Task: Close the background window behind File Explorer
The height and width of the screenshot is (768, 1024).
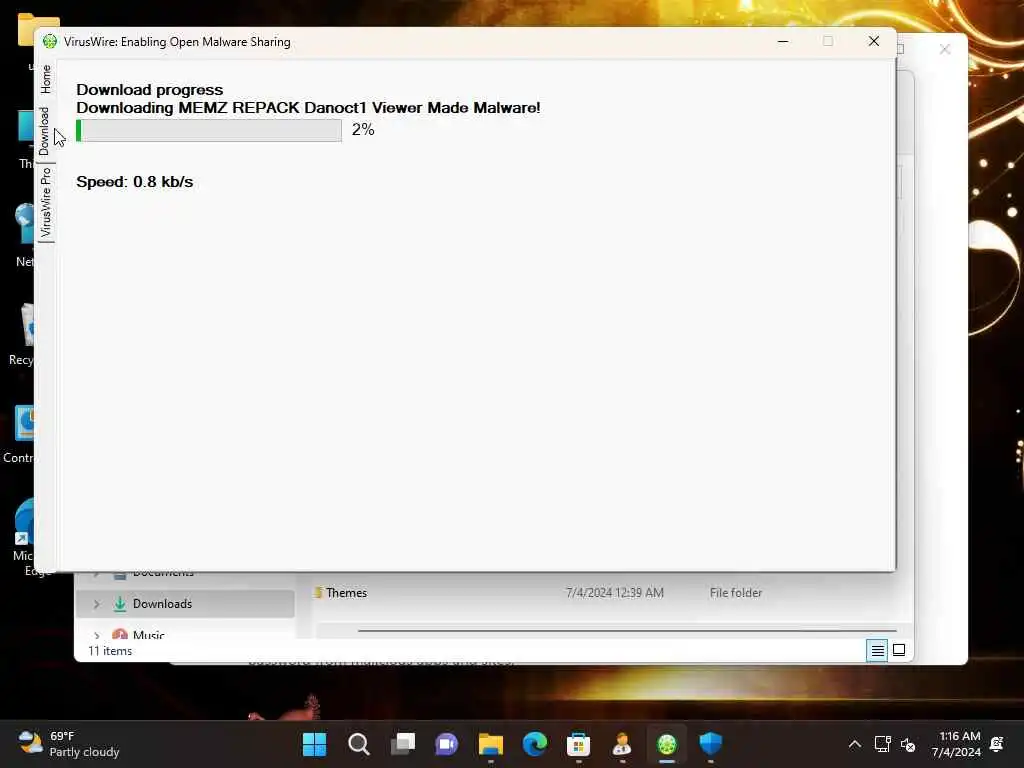Action: (x=944, y=50)
